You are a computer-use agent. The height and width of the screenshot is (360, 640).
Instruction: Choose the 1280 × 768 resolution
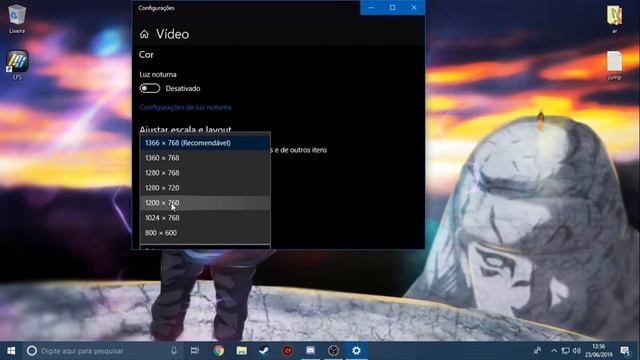205,173
